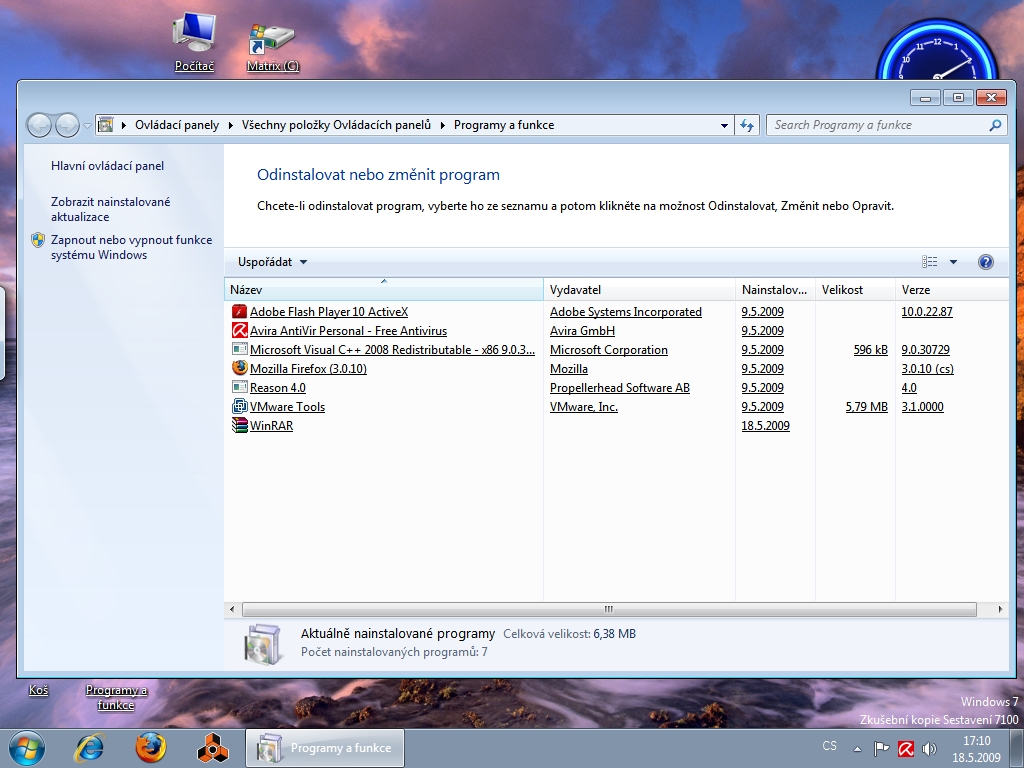The width and height of the screenshot is (1024, 768).
Task: Open Zobrazit nainstalované aktualizace link
Action: (110, 209)
